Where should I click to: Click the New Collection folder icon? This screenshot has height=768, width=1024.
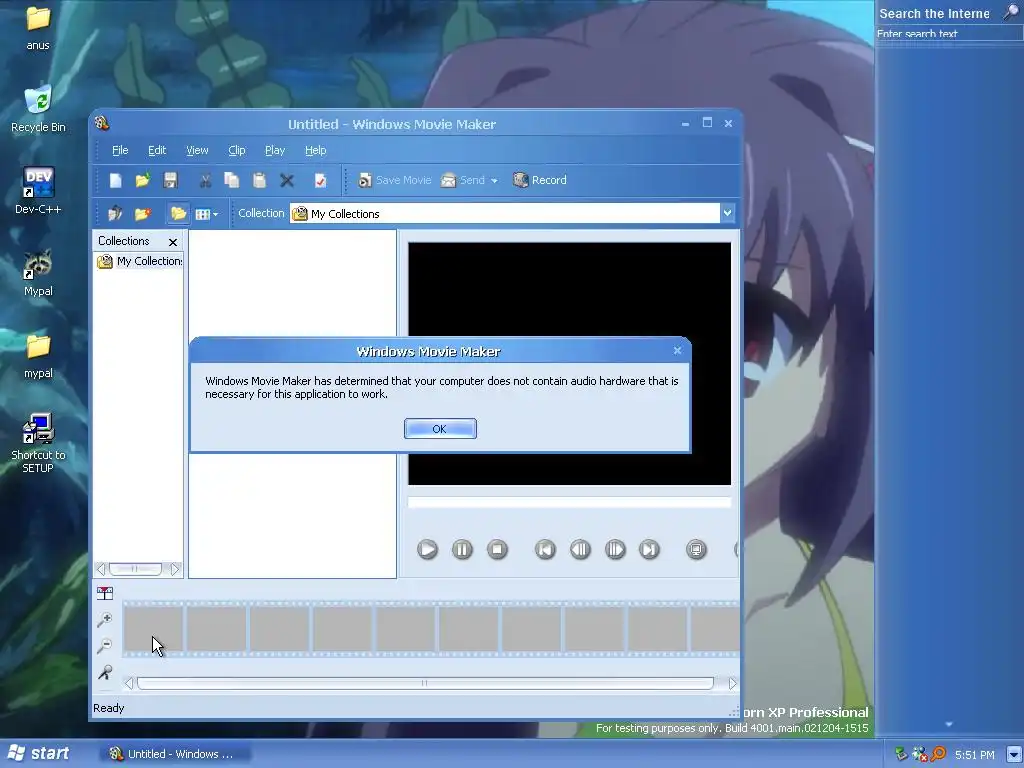(142, 214)
